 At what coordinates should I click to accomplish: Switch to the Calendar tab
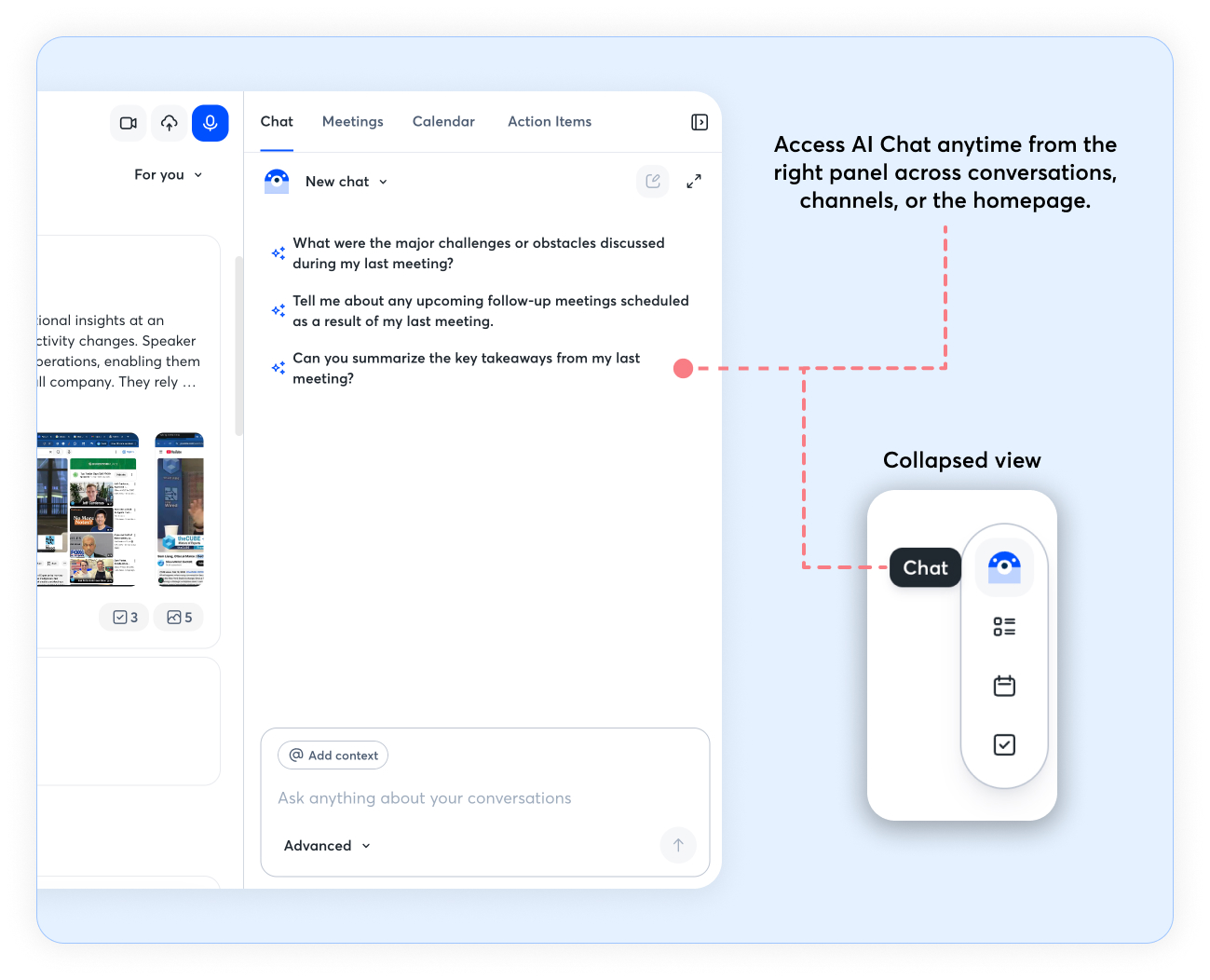click(443, 122)
